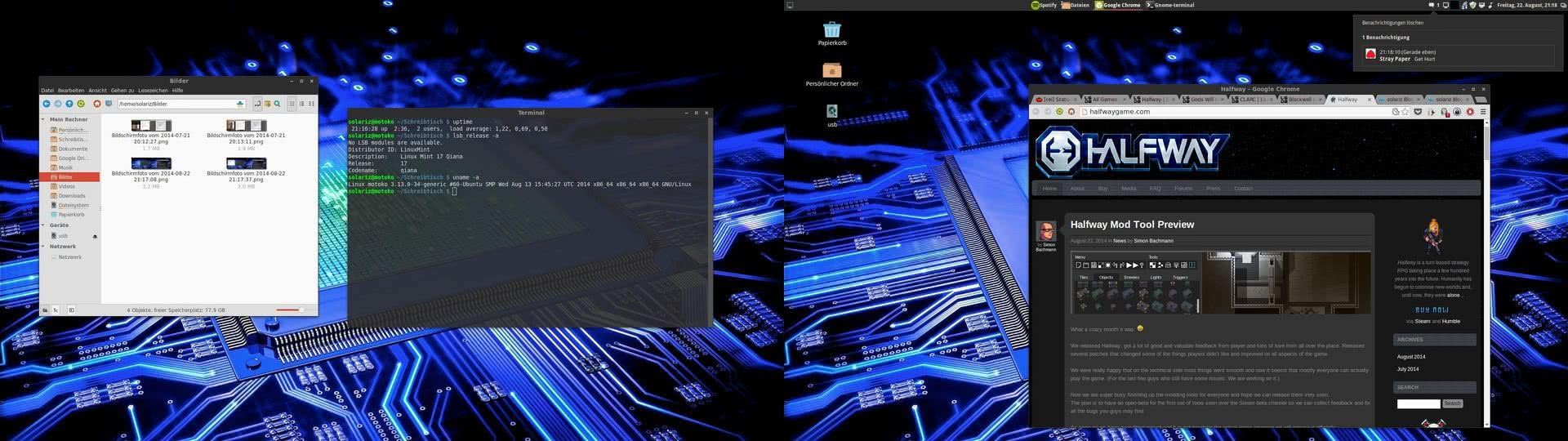Viewport: 1568px width, 441px height.
Task: Go up one folder in file manager
Action: click(69, 104)
